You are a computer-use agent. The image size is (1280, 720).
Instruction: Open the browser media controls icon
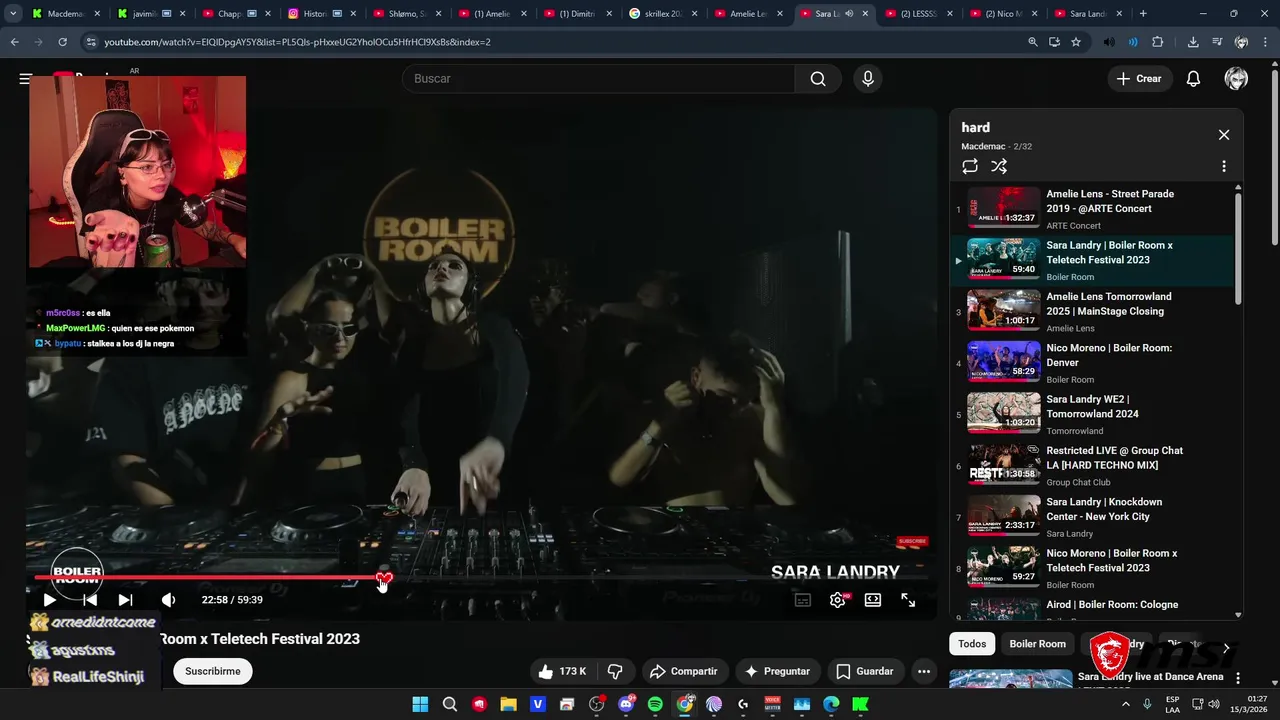(x=1217, y=42)
